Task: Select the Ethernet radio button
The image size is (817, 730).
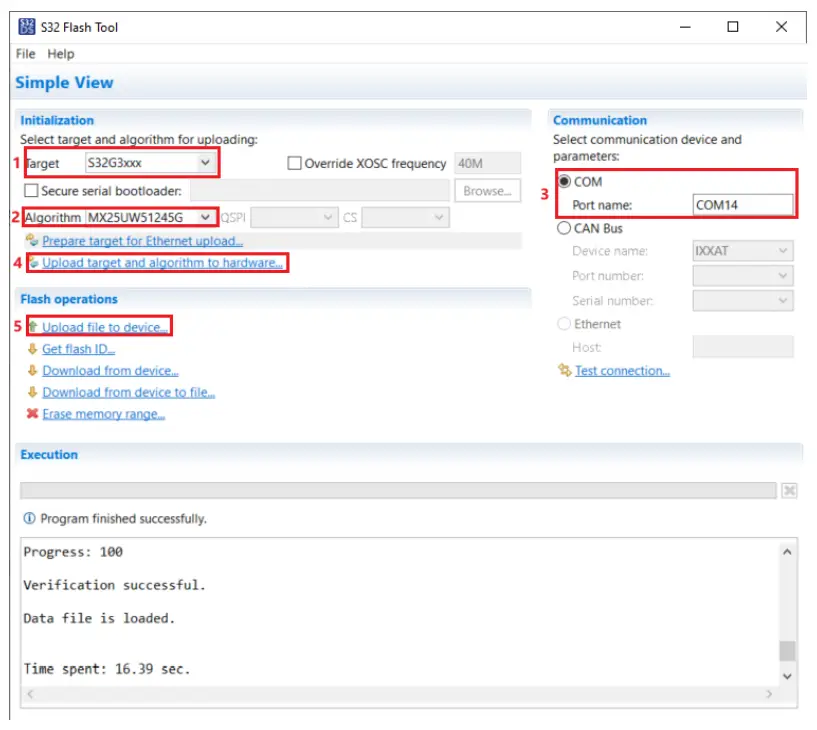Action: coord(564,324)
